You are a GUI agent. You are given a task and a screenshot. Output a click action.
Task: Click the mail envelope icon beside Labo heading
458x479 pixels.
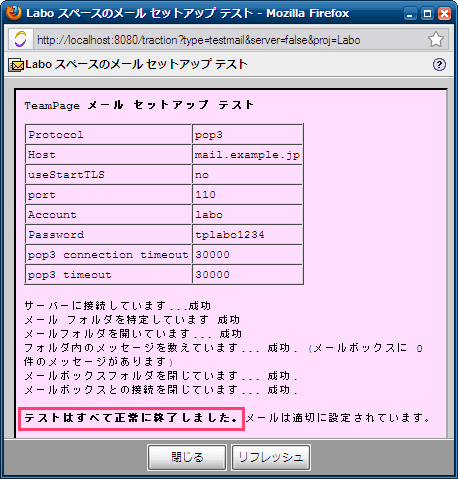pyautogui.click(x=16, y=65)
